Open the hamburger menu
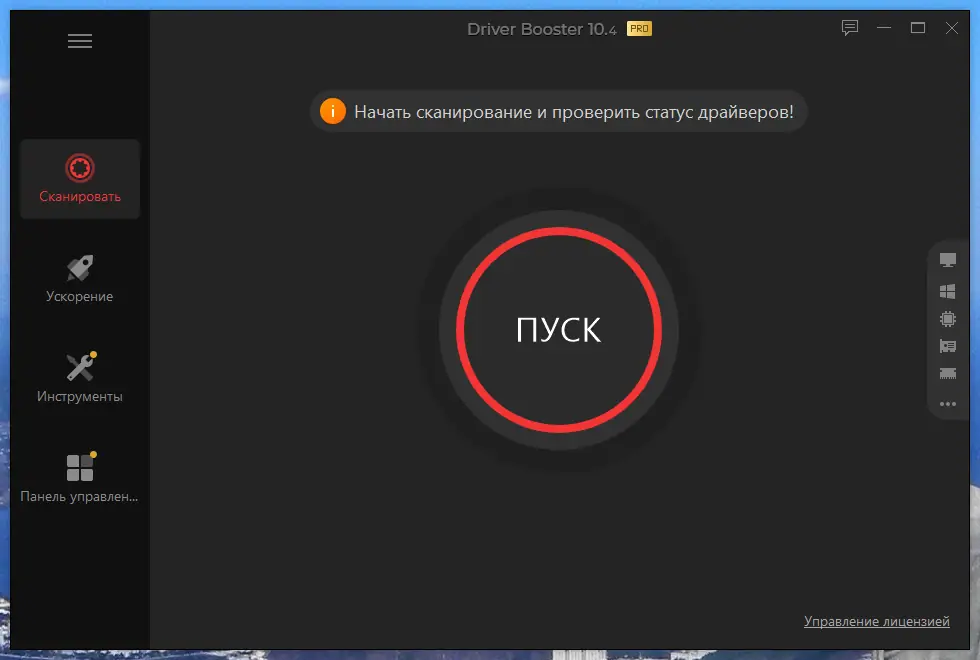 click(80, 40)
